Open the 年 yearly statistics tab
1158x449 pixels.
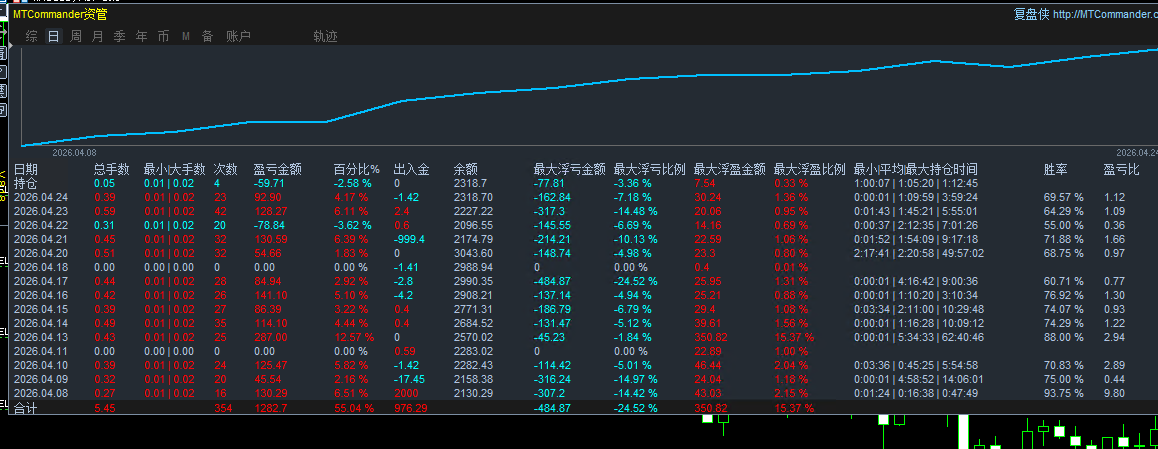(142, 37)
